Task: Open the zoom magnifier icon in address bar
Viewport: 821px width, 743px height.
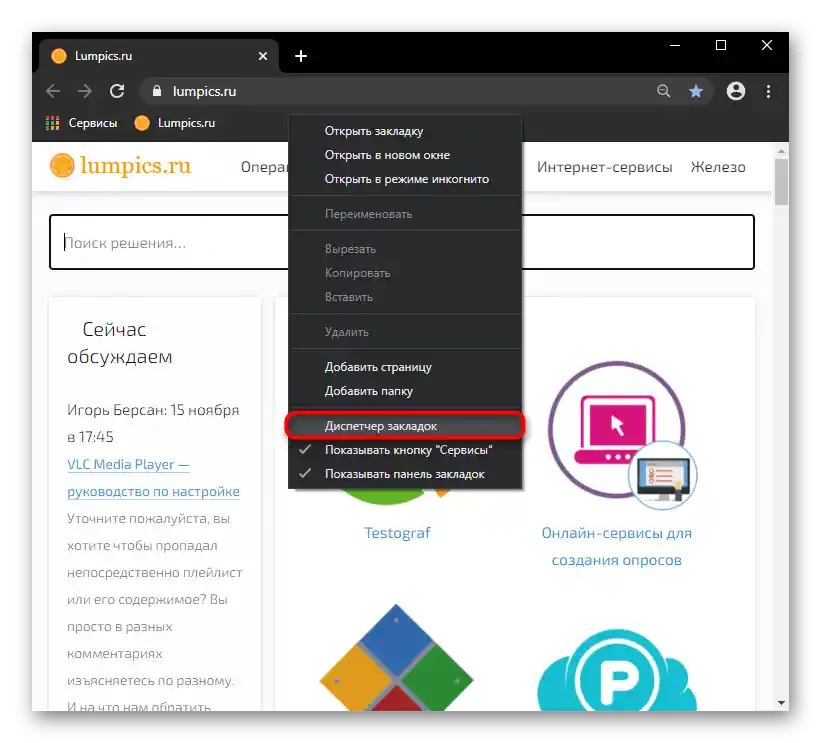Action: pyautogui.click(x=663, y=91)
